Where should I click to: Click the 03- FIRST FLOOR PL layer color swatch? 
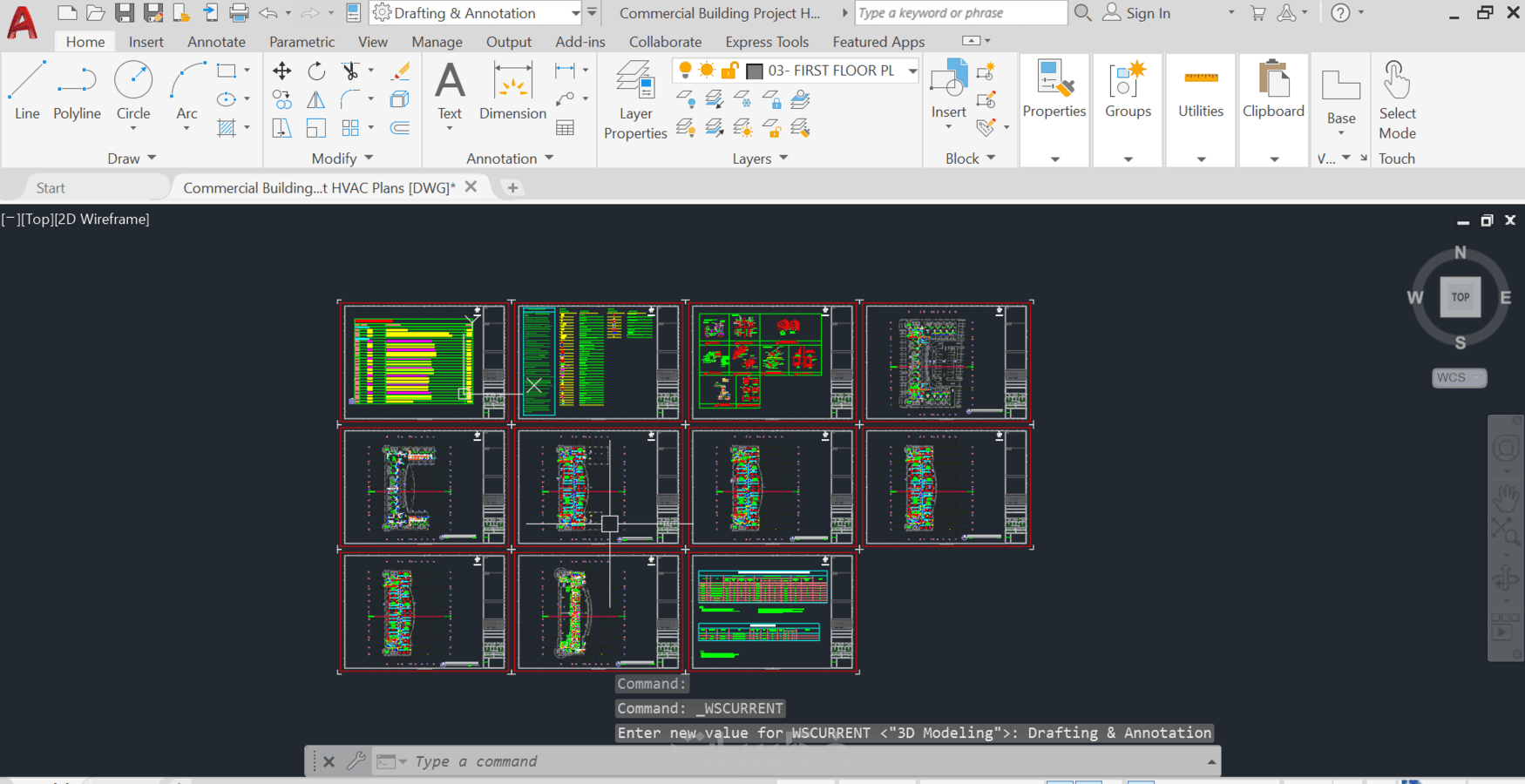tap(755, 71)
